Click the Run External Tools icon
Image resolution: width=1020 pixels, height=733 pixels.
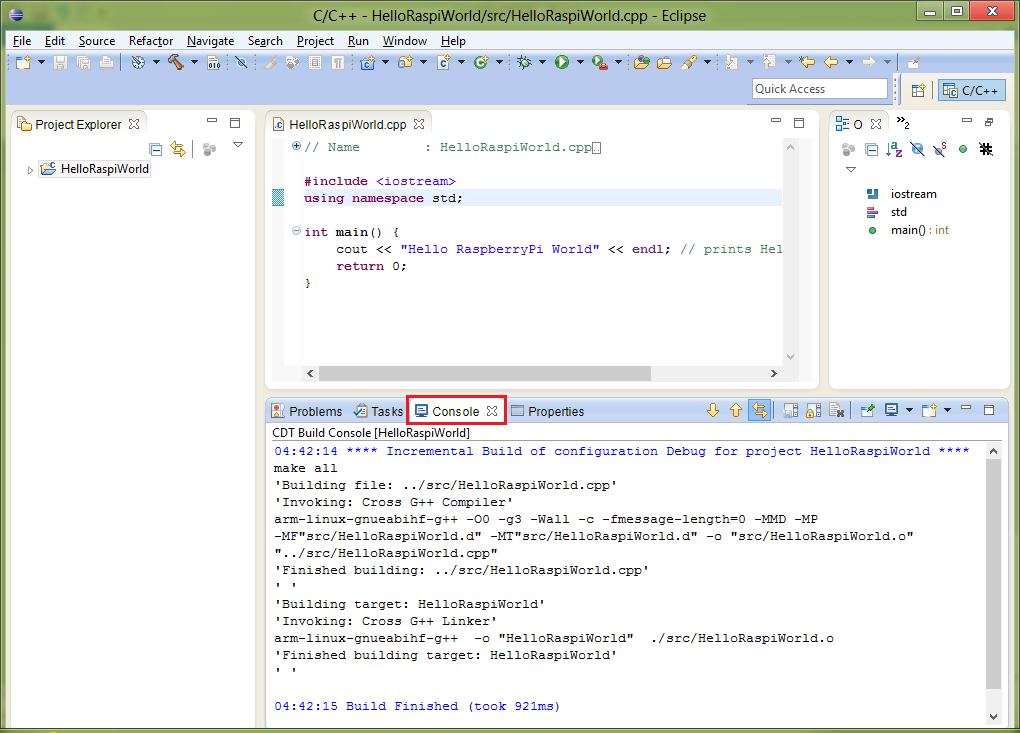point(599,62)
